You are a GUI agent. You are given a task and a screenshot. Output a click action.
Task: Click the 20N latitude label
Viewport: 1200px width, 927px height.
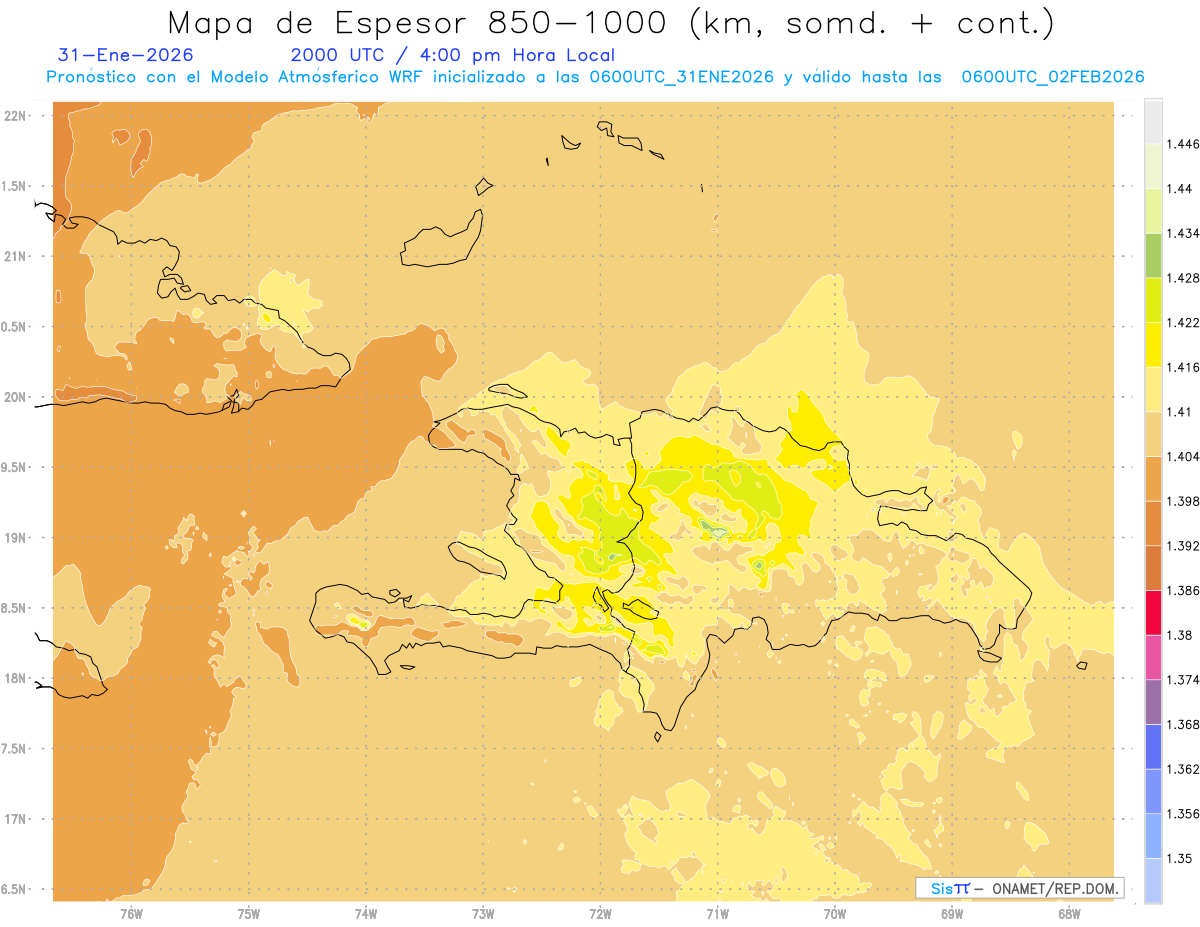(x=15, y=397)
